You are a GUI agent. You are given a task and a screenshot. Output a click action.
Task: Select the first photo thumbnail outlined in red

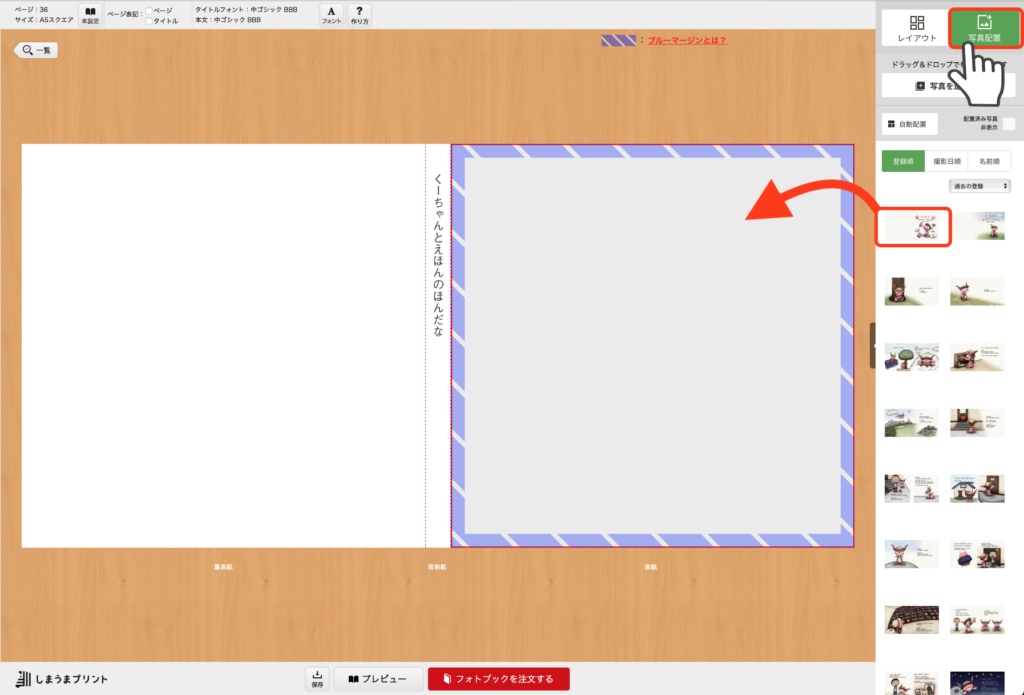pyautogui.click(x=913, y=227)
